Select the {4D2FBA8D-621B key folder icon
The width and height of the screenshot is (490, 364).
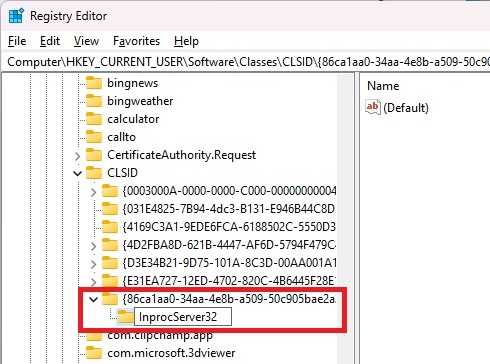[x=110, y=245]
